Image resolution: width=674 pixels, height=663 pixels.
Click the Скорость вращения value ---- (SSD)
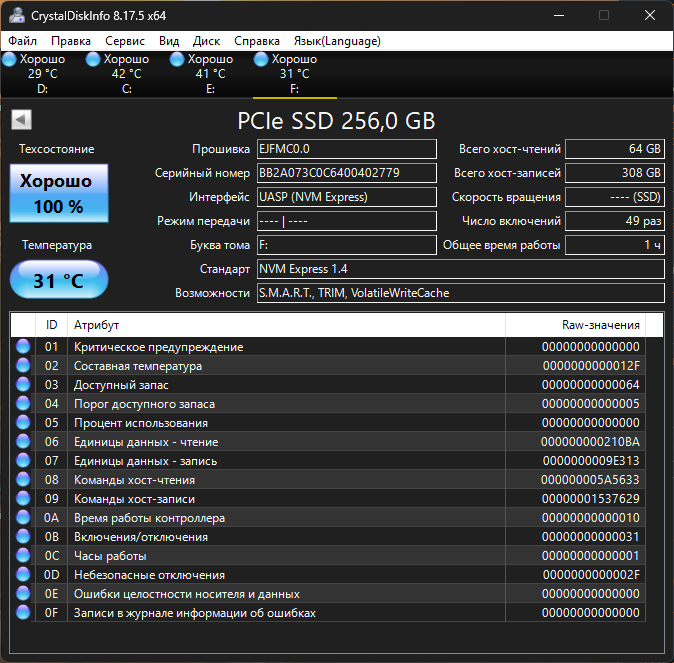click(615, 197)
